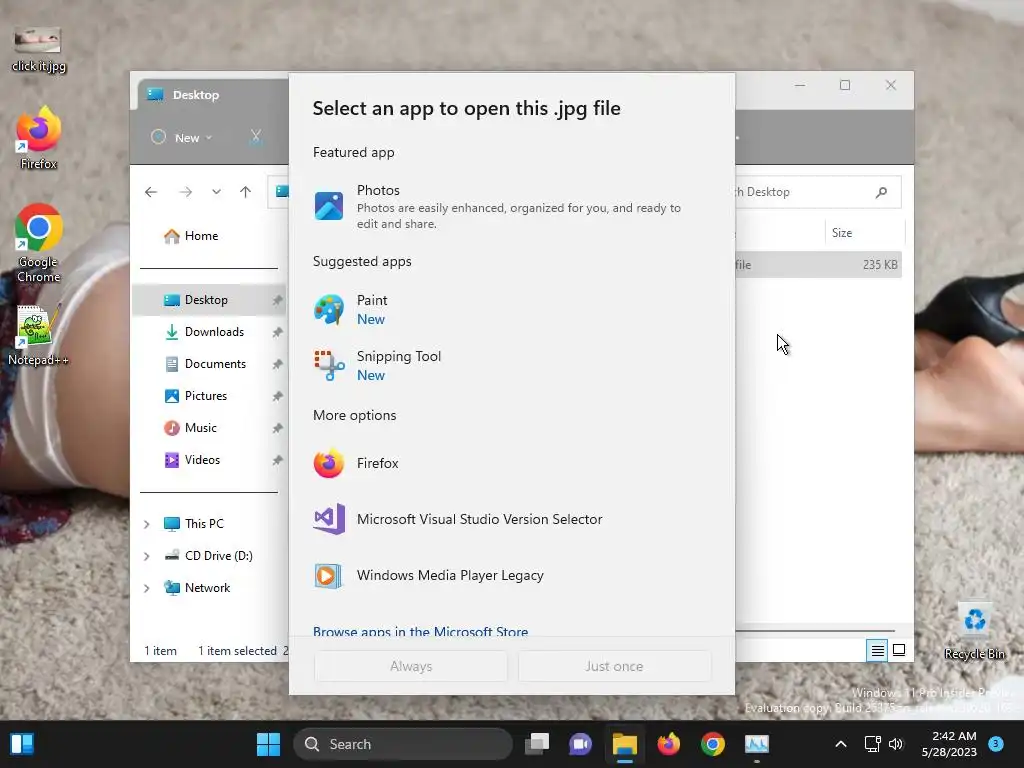Image resolution: width=1024 pixels, height=768 pixels.
Task: Go forward in File Explorer navigation
Action: [x=185, y=192]
